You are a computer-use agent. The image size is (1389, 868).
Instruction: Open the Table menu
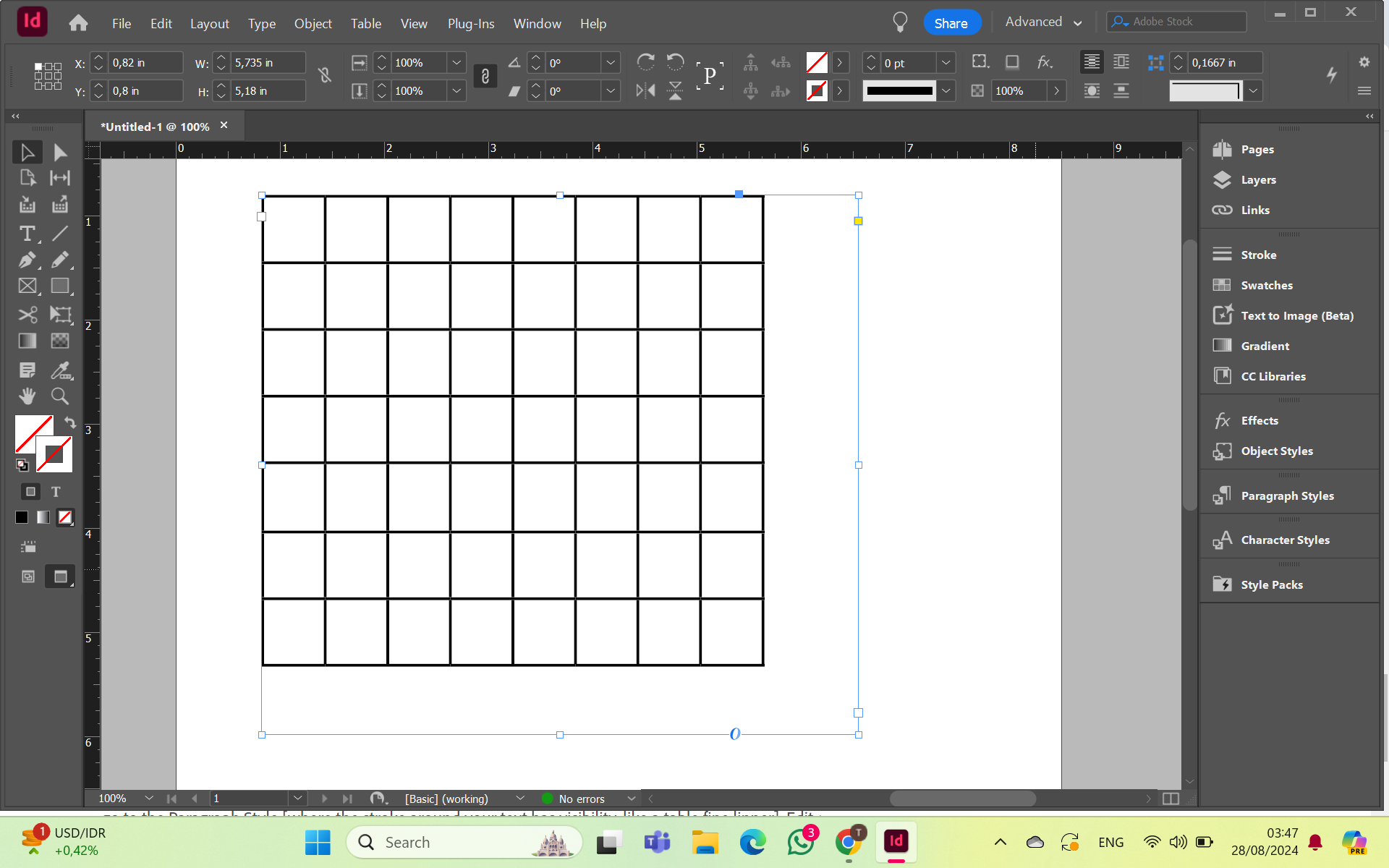pos(366,23)
